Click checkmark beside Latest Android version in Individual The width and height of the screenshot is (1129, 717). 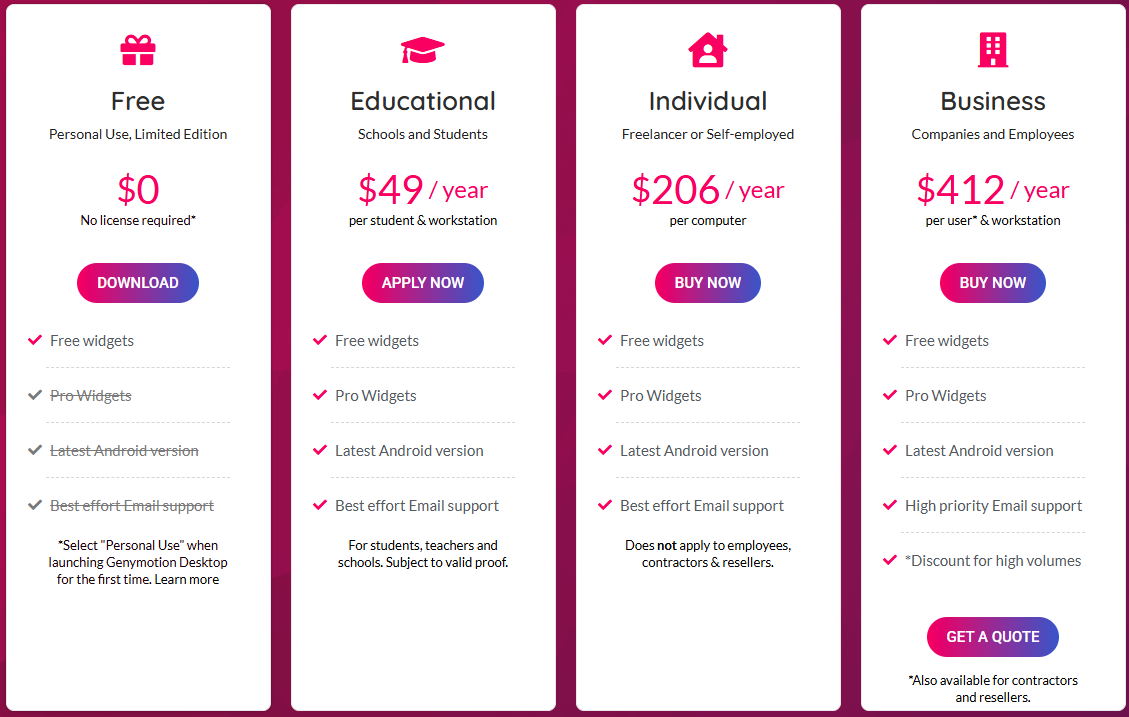pos(605,450)
